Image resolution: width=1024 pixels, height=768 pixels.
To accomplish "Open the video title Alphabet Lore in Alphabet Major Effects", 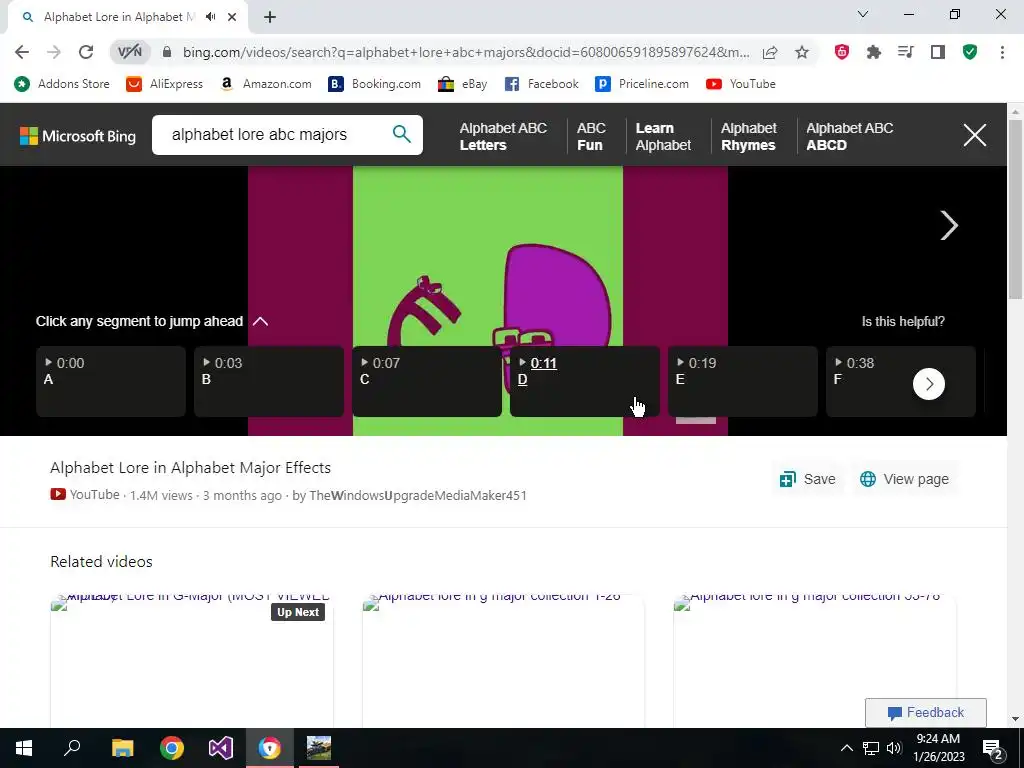I will 191,468.
